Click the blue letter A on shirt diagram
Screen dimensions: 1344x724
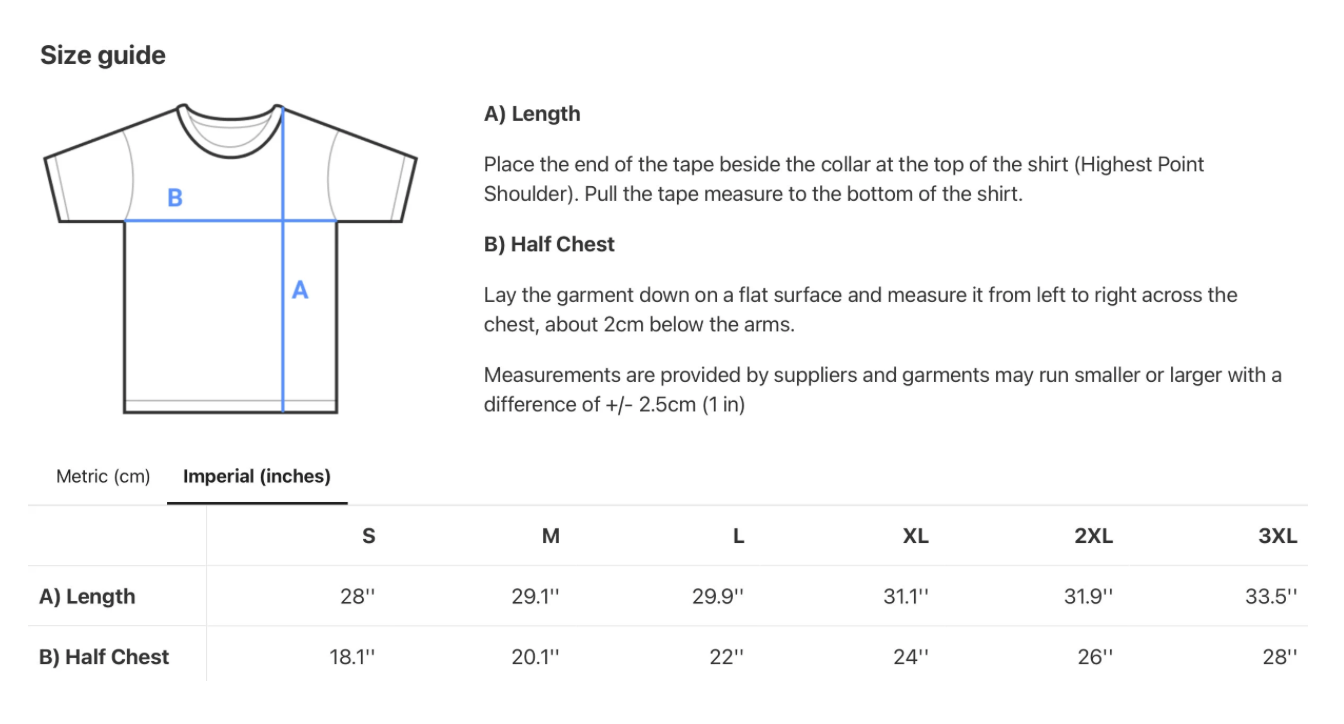point(299,291)
